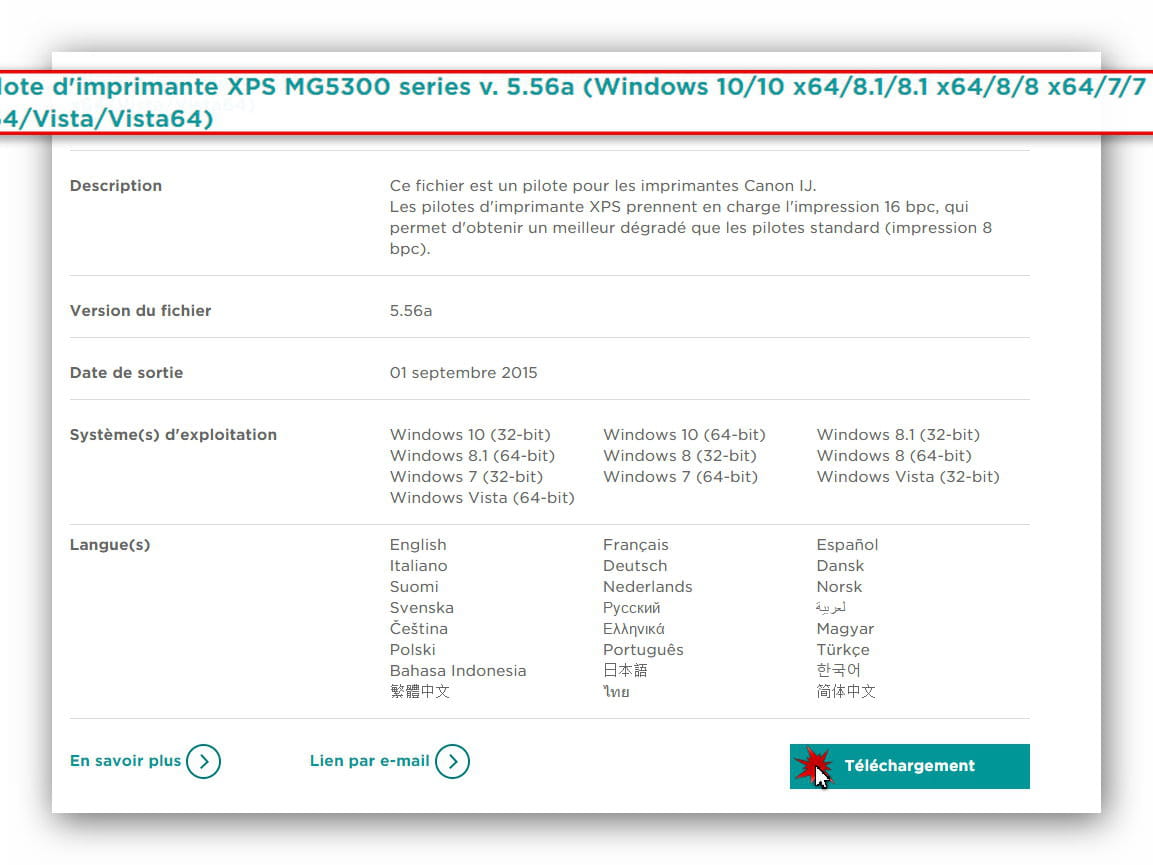
Task: Click the description paragraph about Canon IJ
Action: pos(690,217)
